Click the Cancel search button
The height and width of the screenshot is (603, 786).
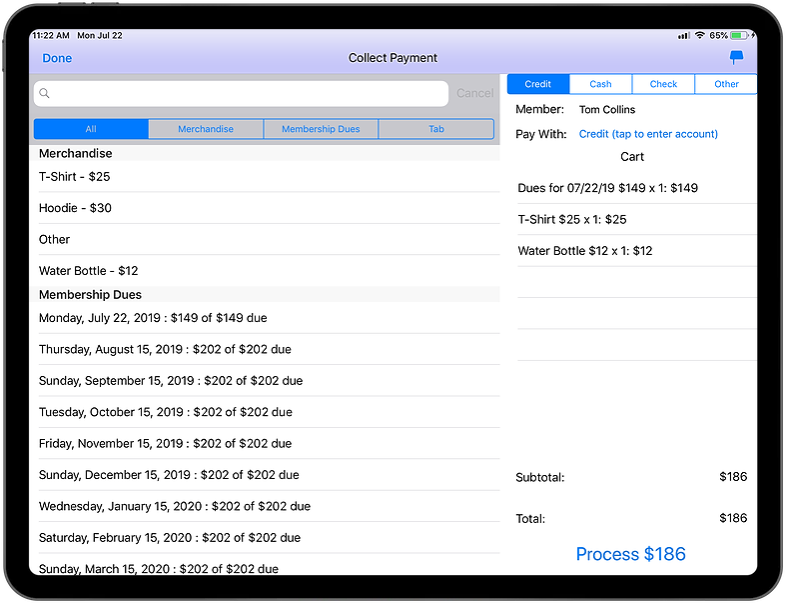pyautogui.click(x=475, y=94)
